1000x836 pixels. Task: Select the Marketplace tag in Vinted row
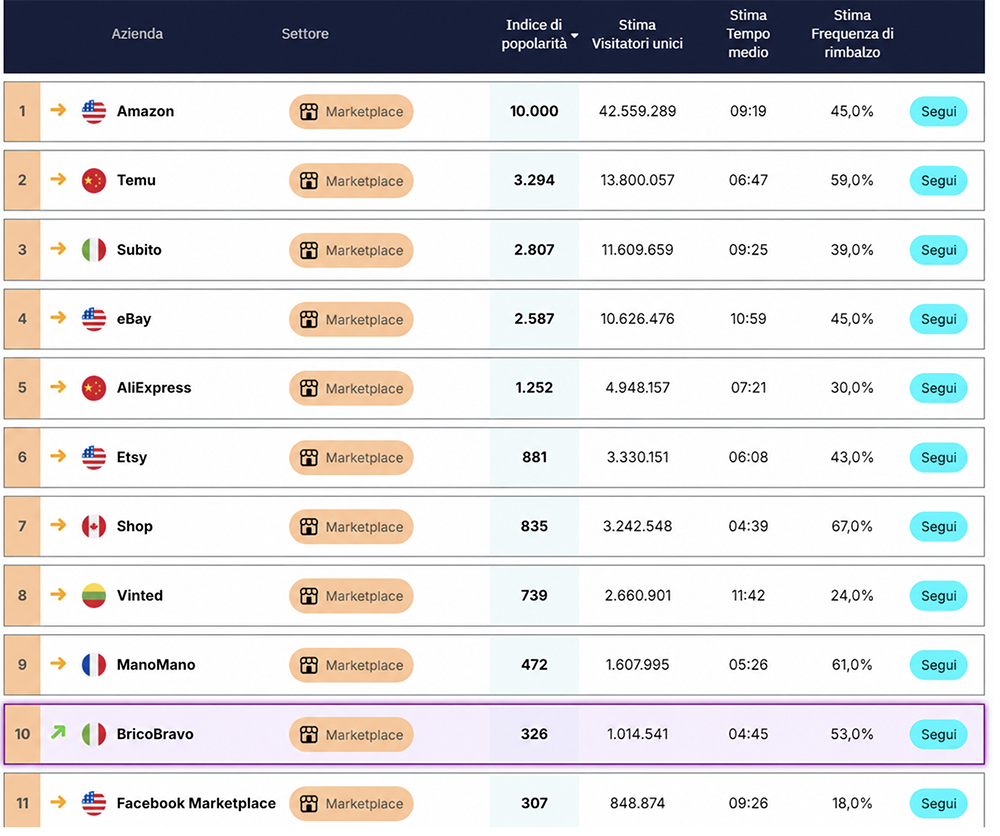[351, 596]
